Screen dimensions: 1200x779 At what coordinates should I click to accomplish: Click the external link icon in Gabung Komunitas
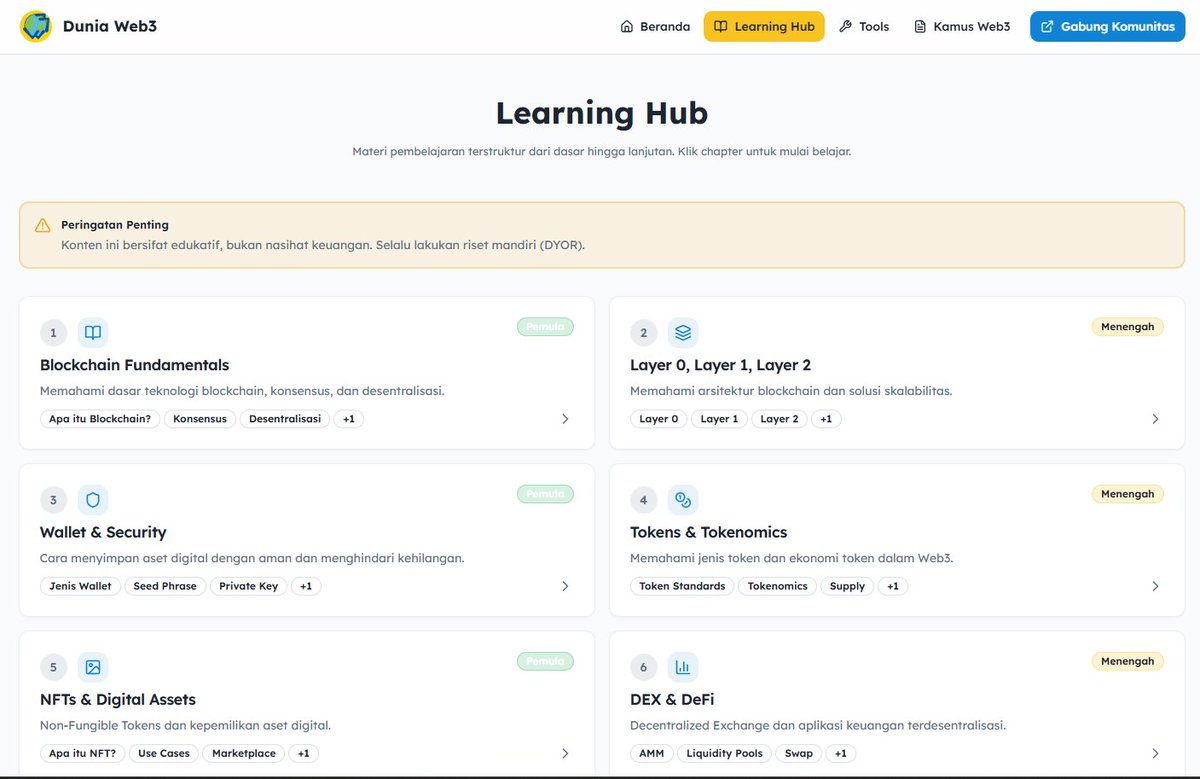pos(1047,26)
